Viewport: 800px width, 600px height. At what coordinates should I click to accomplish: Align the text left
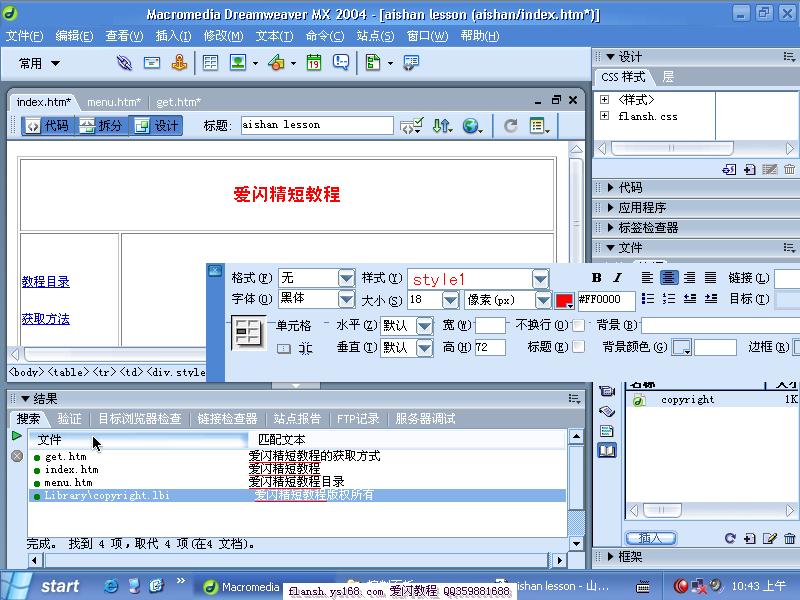click(x=647, y=278)
